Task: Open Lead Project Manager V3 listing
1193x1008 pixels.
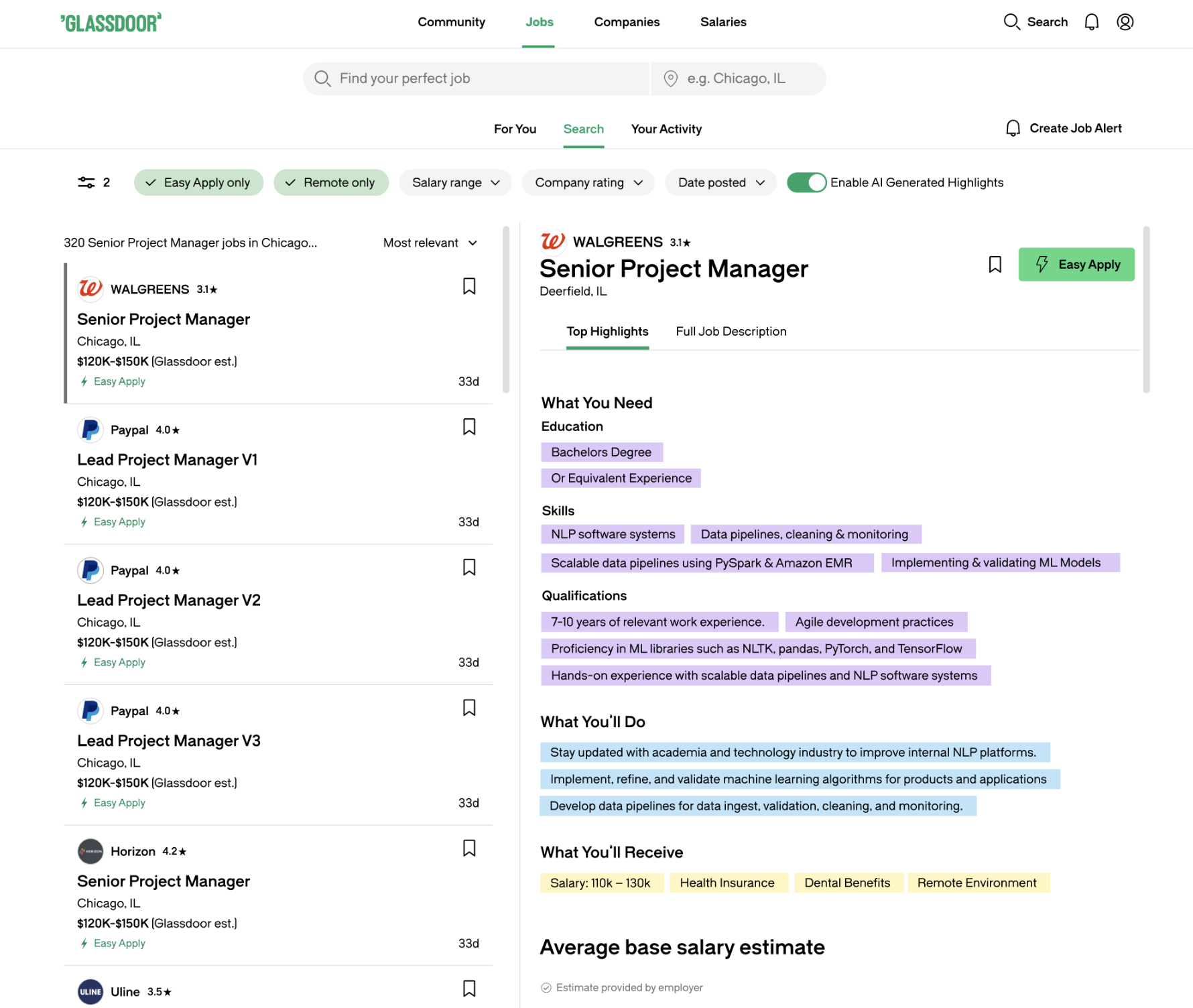Action: (x=279, y=755)
